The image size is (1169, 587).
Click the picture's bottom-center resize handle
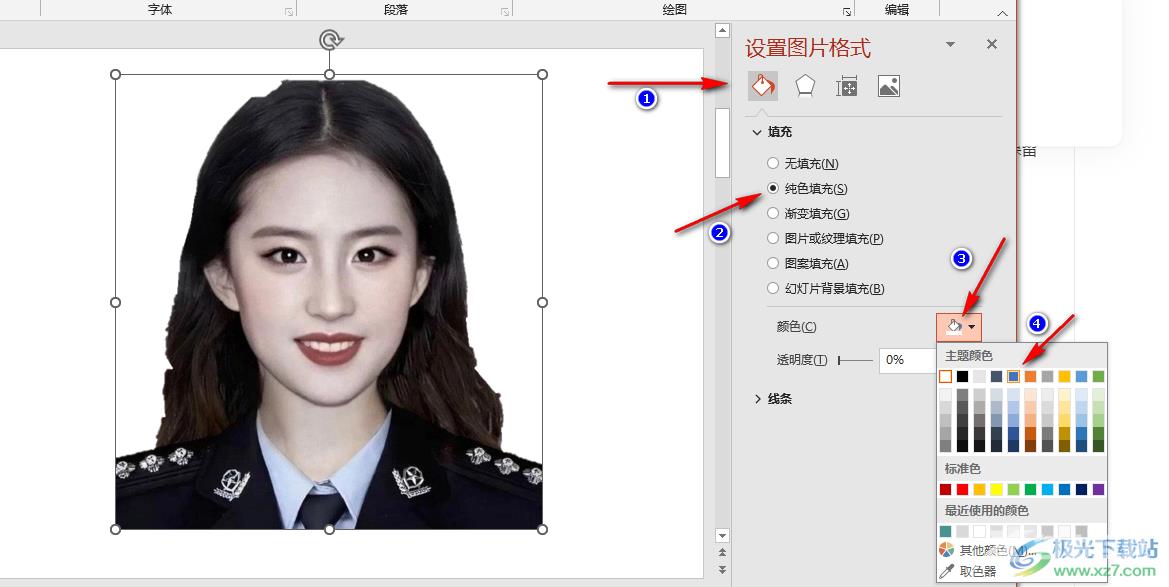(330, 530)
